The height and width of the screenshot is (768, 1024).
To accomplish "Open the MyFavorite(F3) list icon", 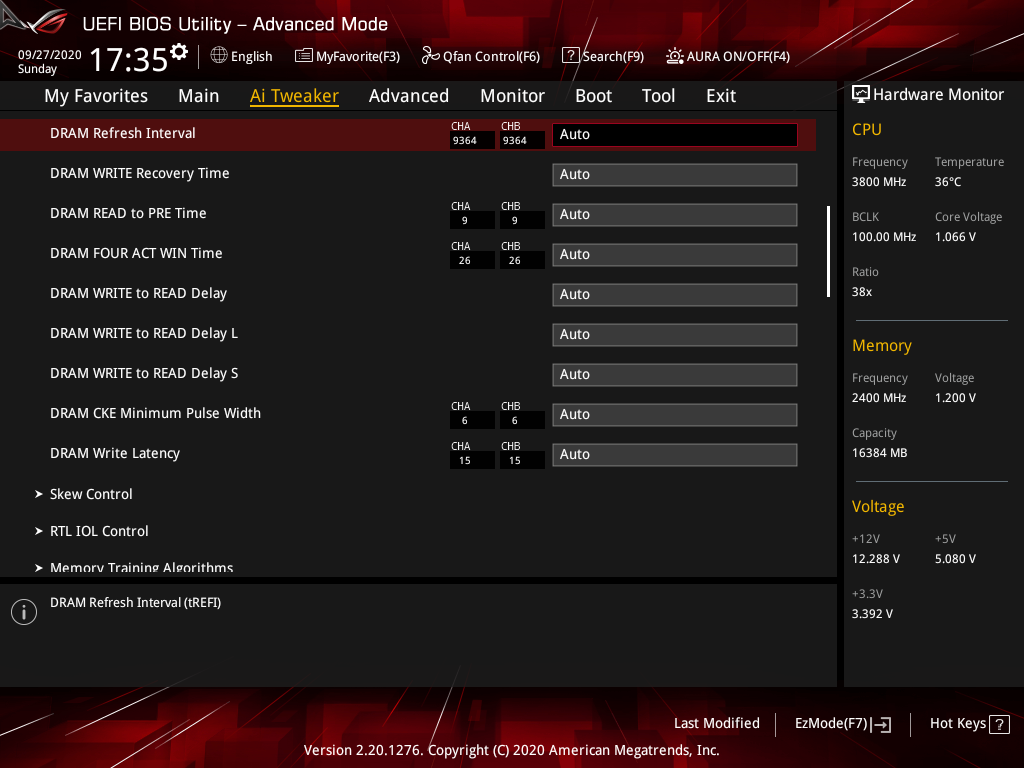I will [304, 56].
